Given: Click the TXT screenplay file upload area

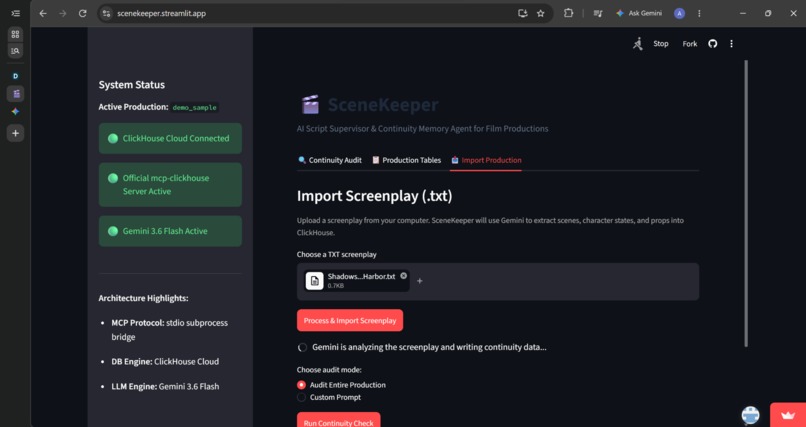Looking at the screenshot, I should point(498,282).
